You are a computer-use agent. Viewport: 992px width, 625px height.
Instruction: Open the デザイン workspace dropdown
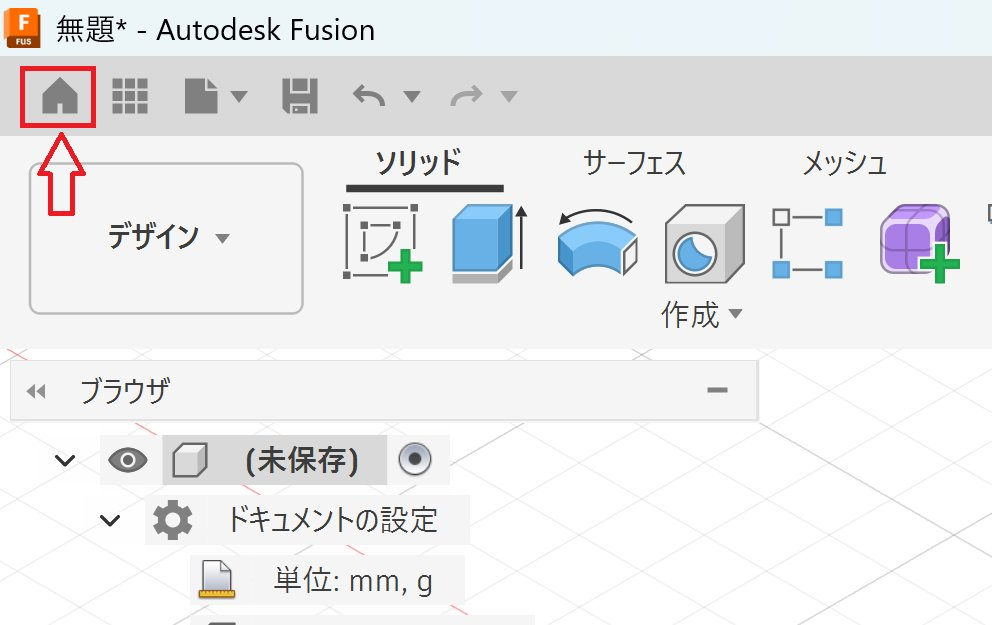167,238
